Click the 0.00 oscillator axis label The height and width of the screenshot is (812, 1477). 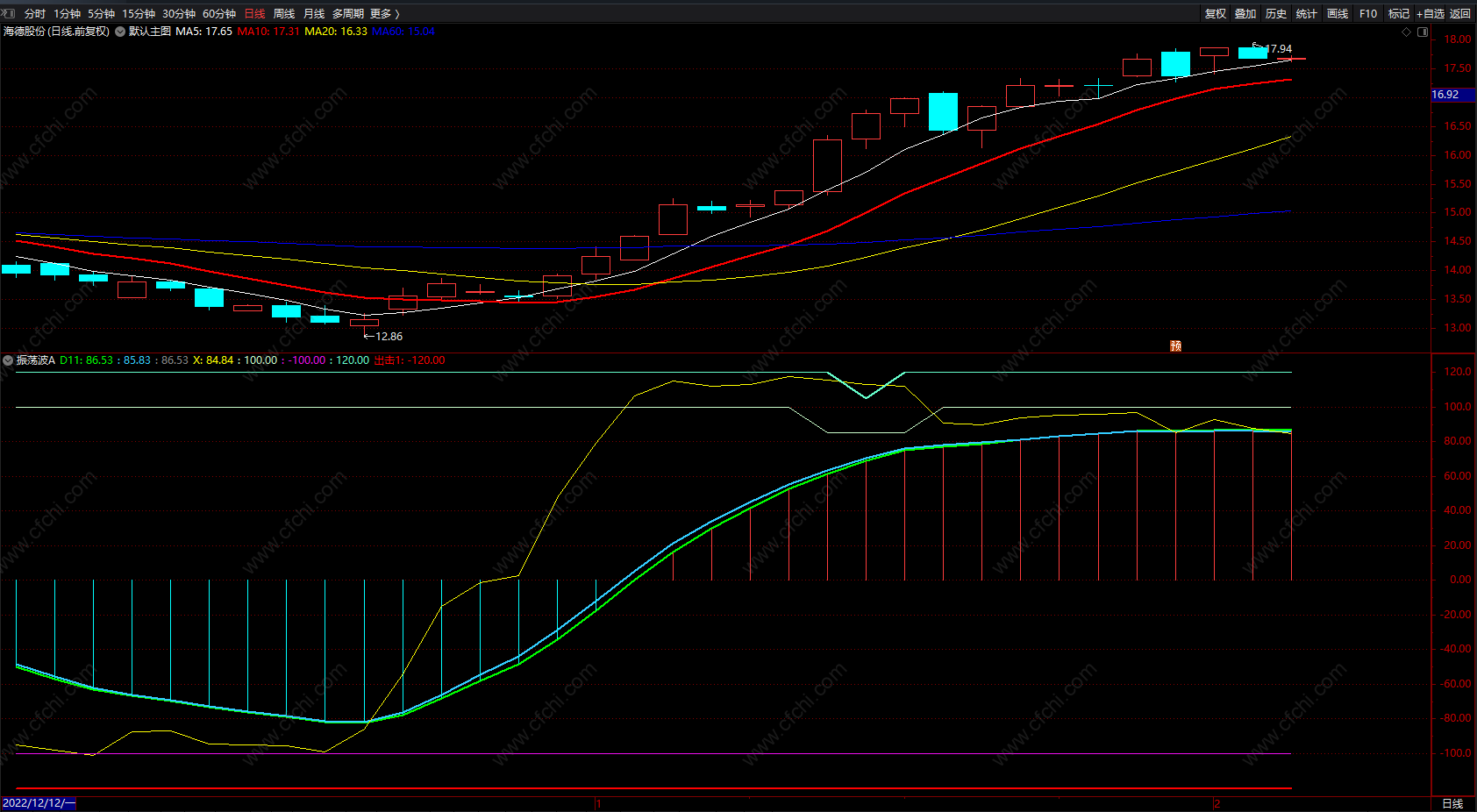pos(1460,580)
